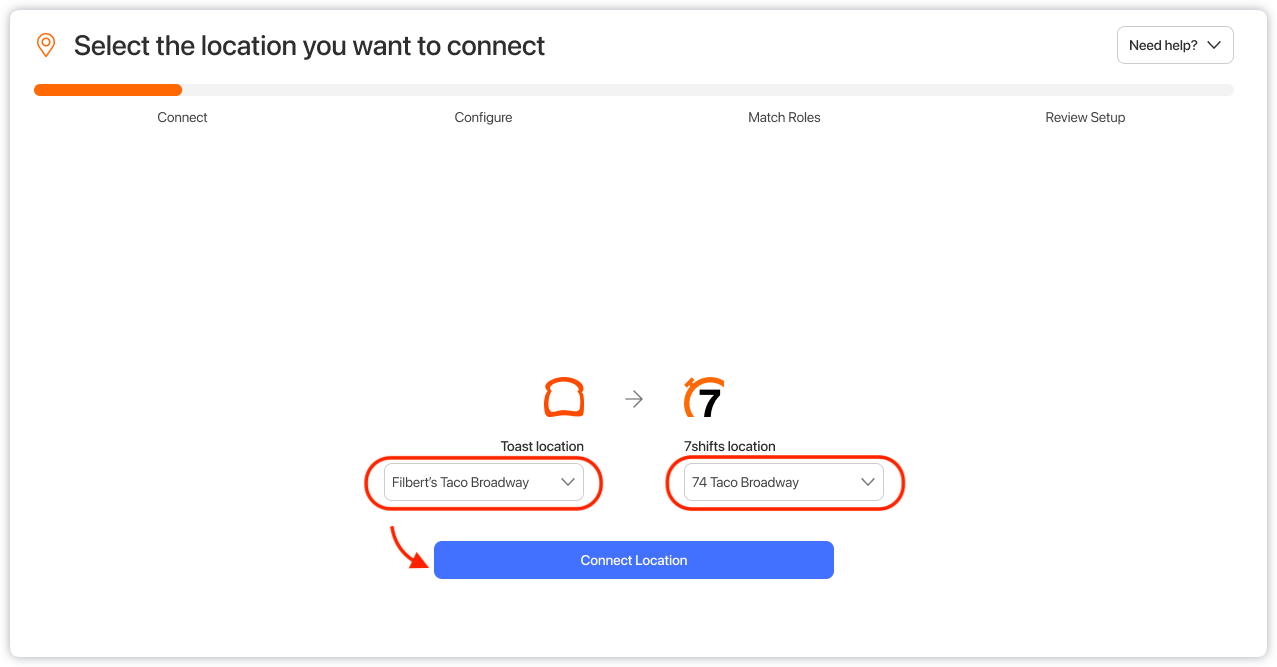The height and width of the screenshot is (667, 1277).
Task: Click the chevron inside 7shifts location selector
Action: coord(868,482)
